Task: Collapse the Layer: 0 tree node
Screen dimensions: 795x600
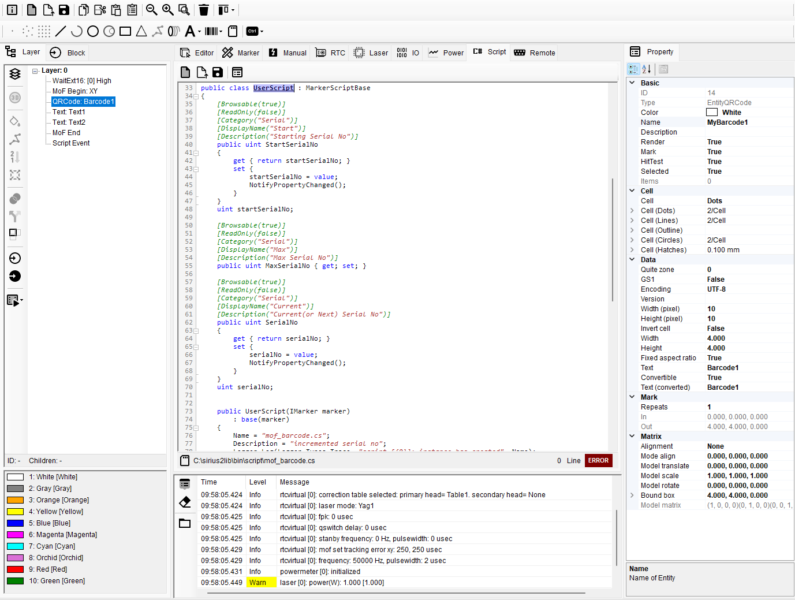Action: pyautogui.click(x=33, y=71)
